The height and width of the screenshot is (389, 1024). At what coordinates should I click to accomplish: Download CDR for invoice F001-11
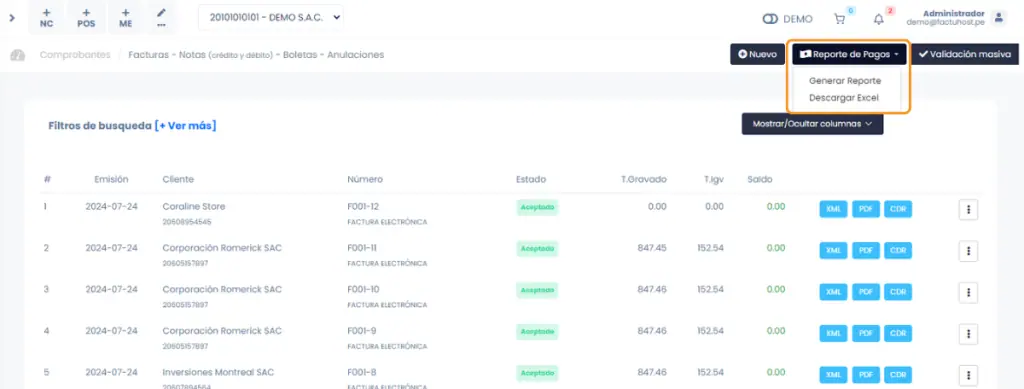(x=898, y=251)
